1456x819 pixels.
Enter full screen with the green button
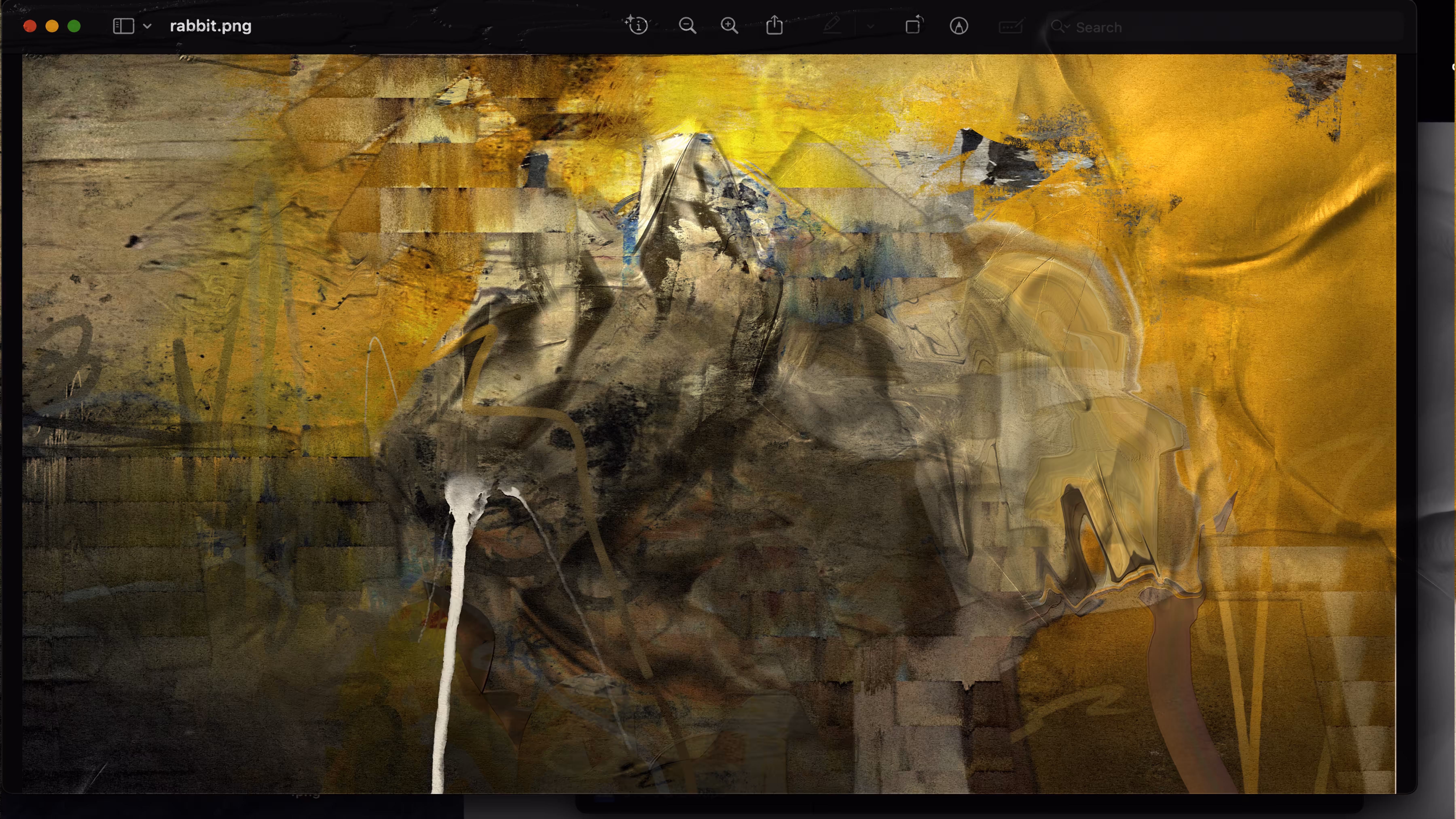coord(74,26)
